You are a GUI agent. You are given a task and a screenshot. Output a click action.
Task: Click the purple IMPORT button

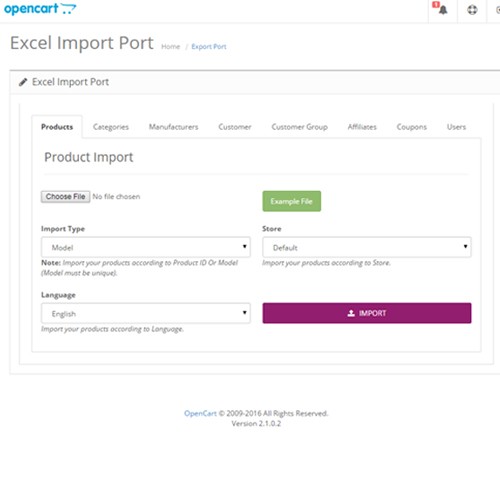[367, 313]
